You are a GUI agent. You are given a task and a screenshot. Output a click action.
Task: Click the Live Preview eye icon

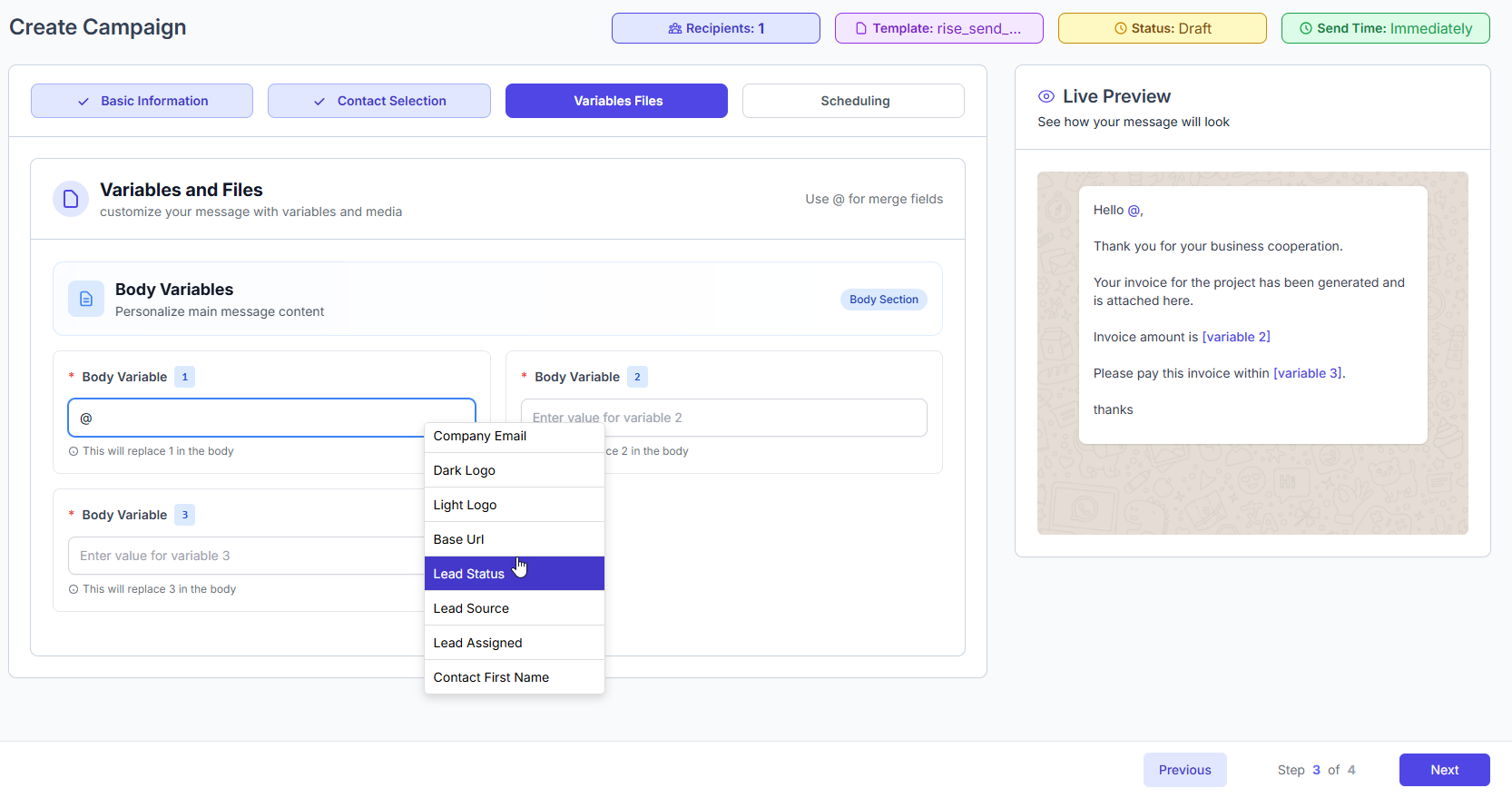[x=1046, y=96]
